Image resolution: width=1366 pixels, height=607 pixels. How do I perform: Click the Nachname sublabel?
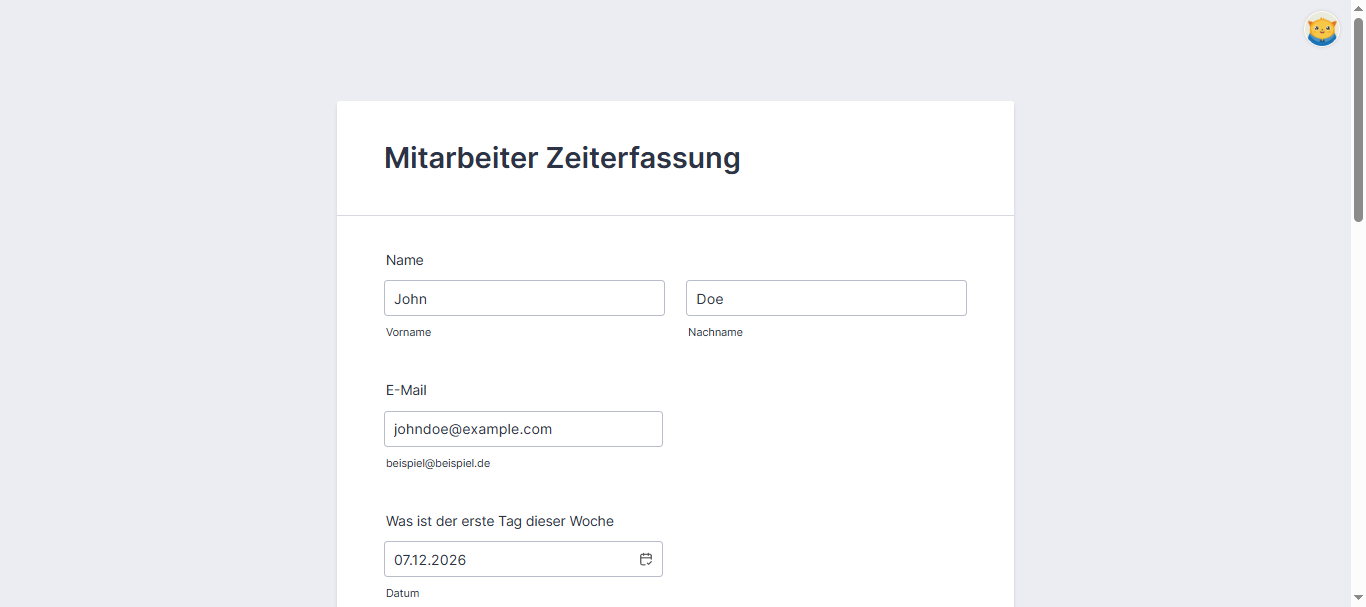[715, 332]
